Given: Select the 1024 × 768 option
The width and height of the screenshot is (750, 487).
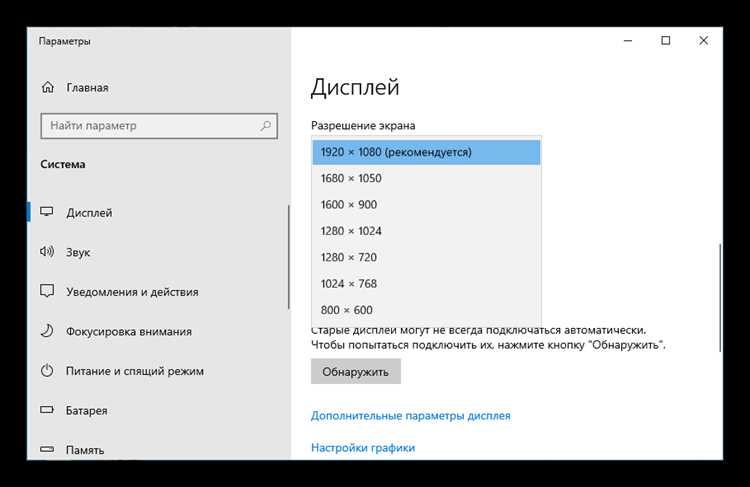Looking at the screenshot, I should pos(426,284).
